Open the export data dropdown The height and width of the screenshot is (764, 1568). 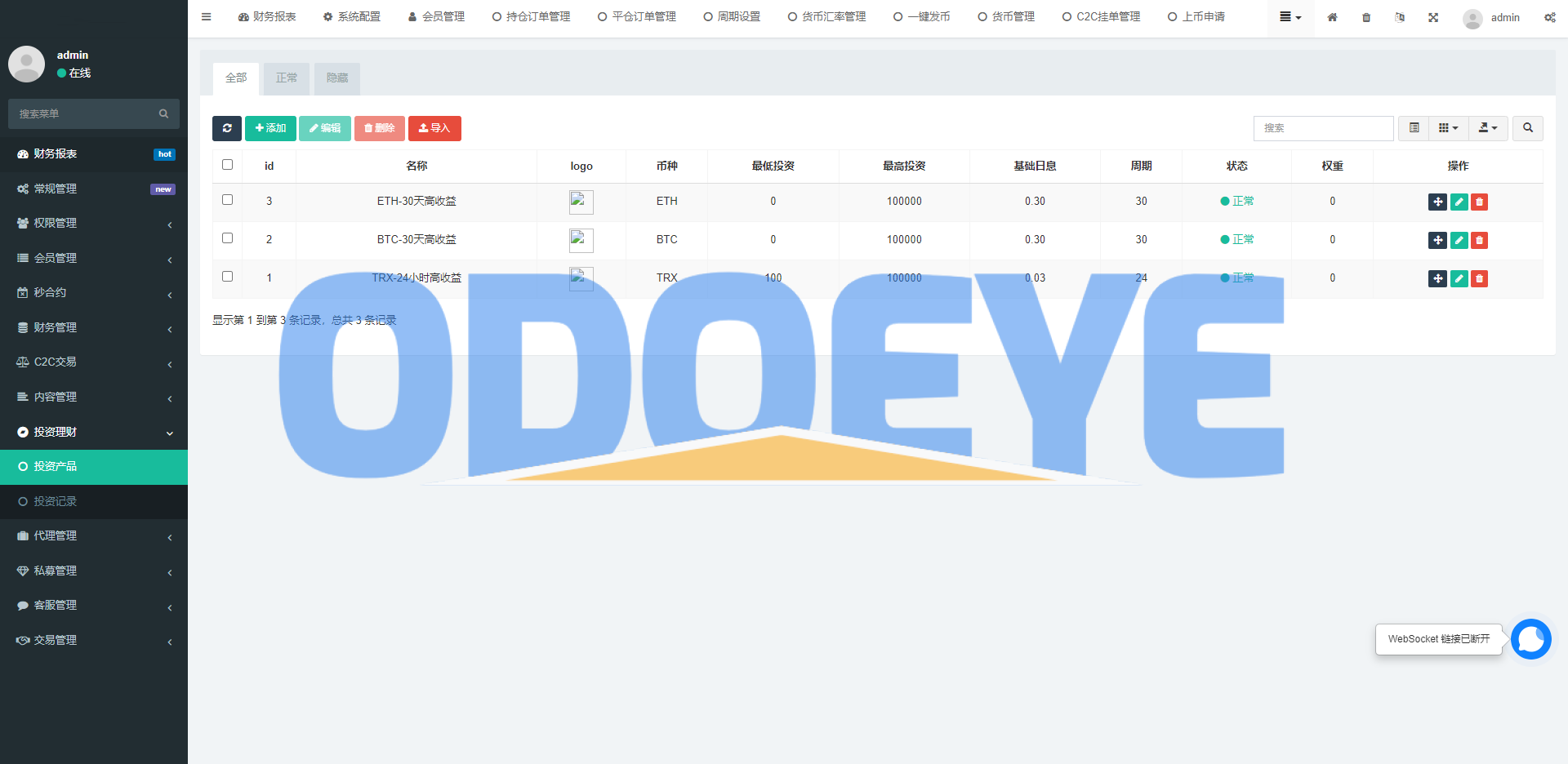[x=1488, y=128]
